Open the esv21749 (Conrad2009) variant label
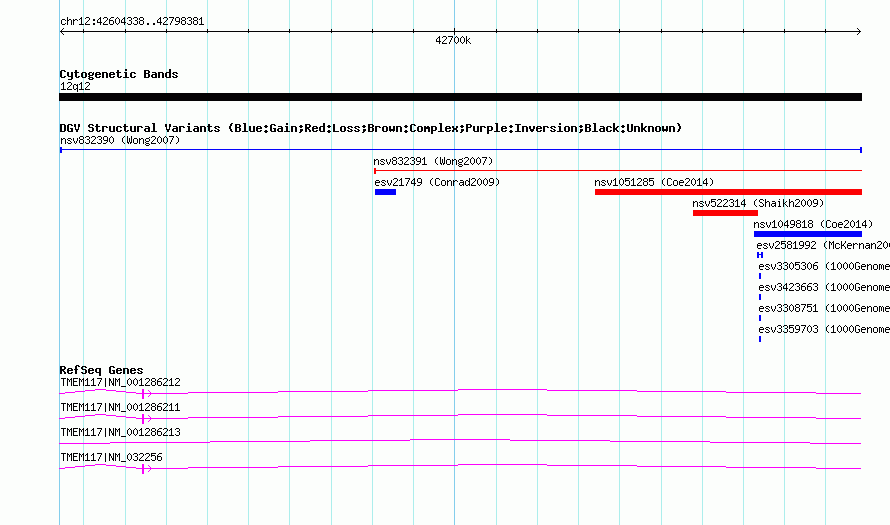The image size is (890, 525). [x=437, y=182]
